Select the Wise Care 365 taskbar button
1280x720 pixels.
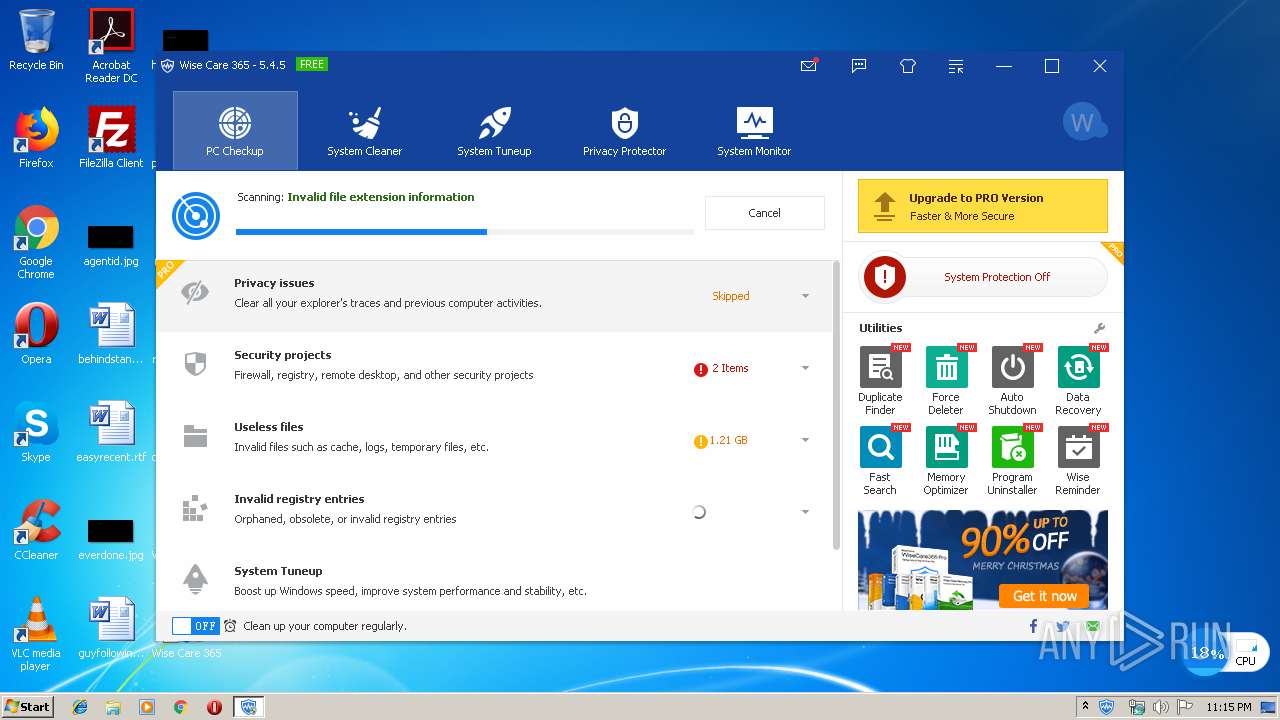click(x=248, y=707)
